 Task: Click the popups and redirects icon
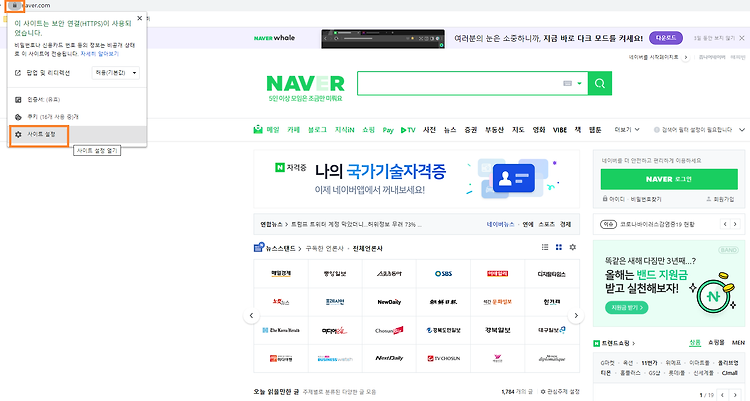18,73
